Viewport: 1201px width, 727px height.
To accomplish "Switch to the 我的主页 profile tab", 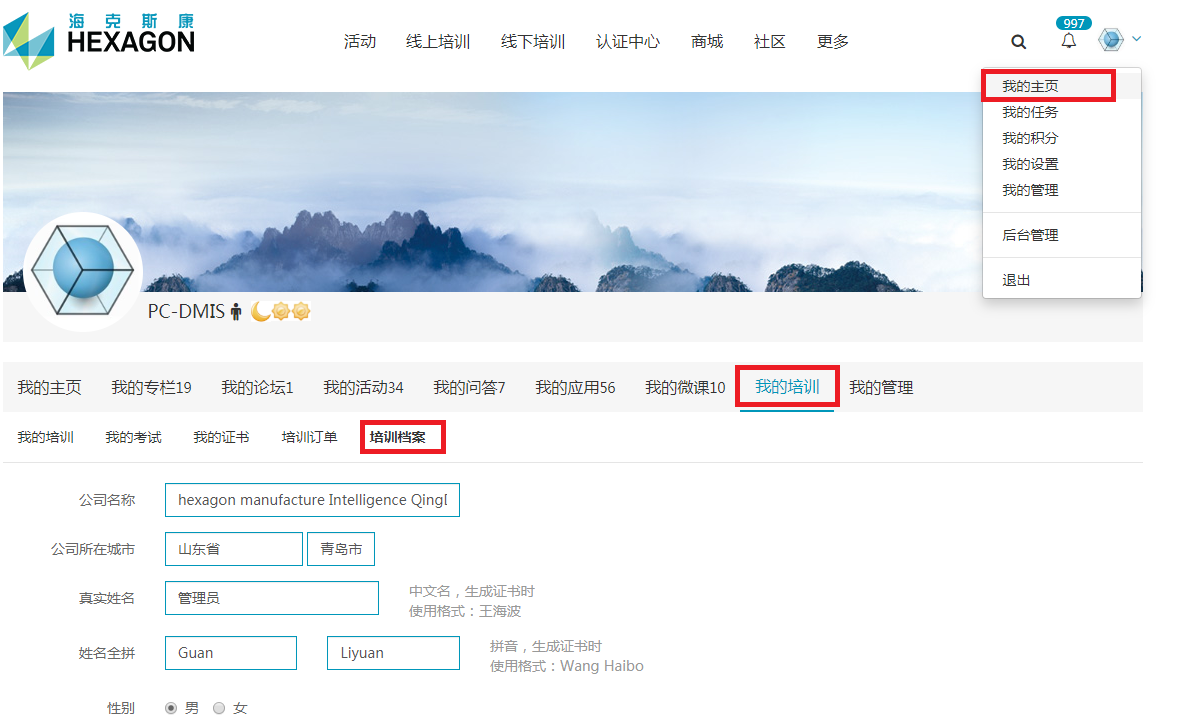I will click(49, 387).
